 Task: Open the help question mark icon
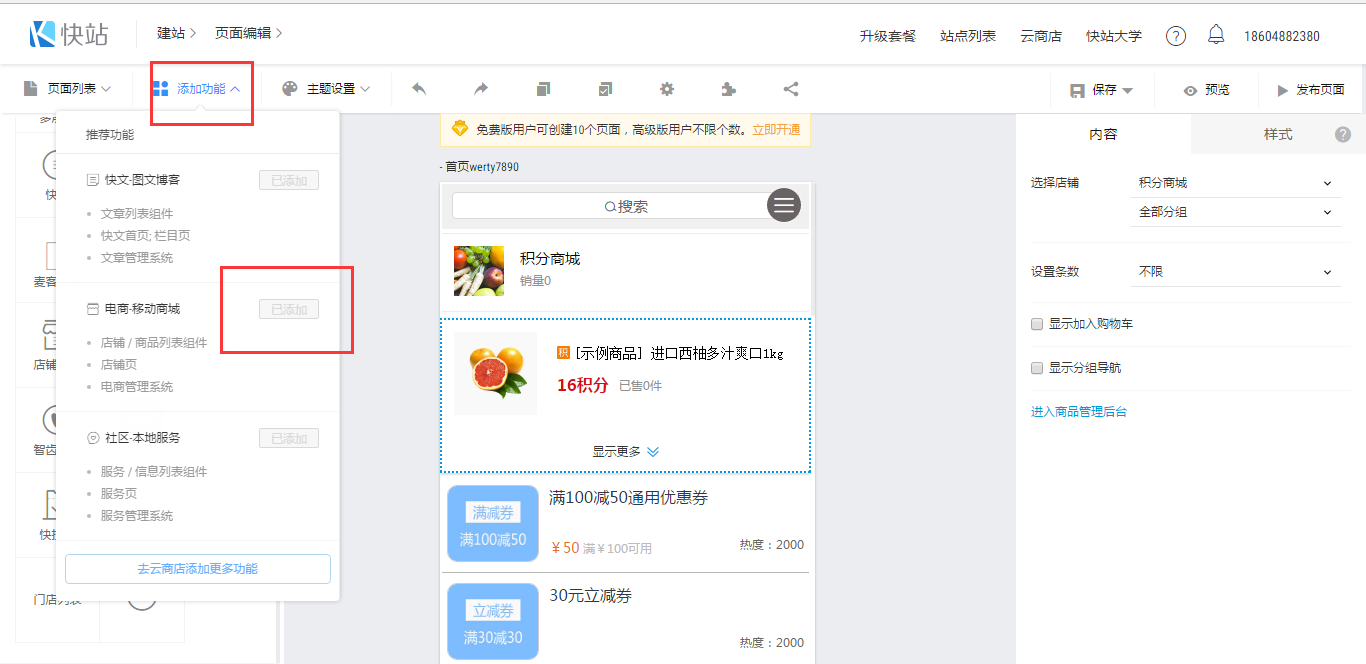click(x=1176, y=36)
